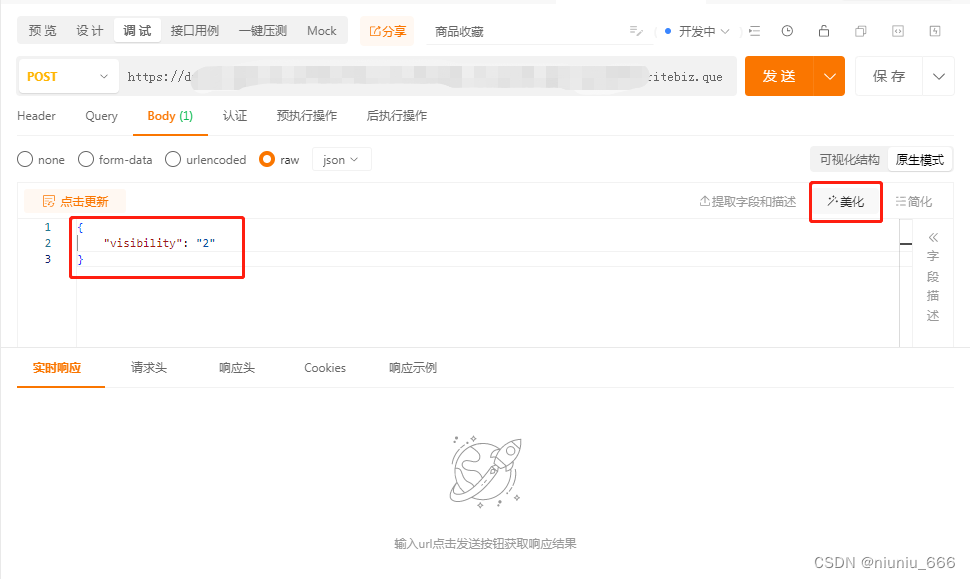
Task: Click the 保存 save button
Action: click(889, 76)
